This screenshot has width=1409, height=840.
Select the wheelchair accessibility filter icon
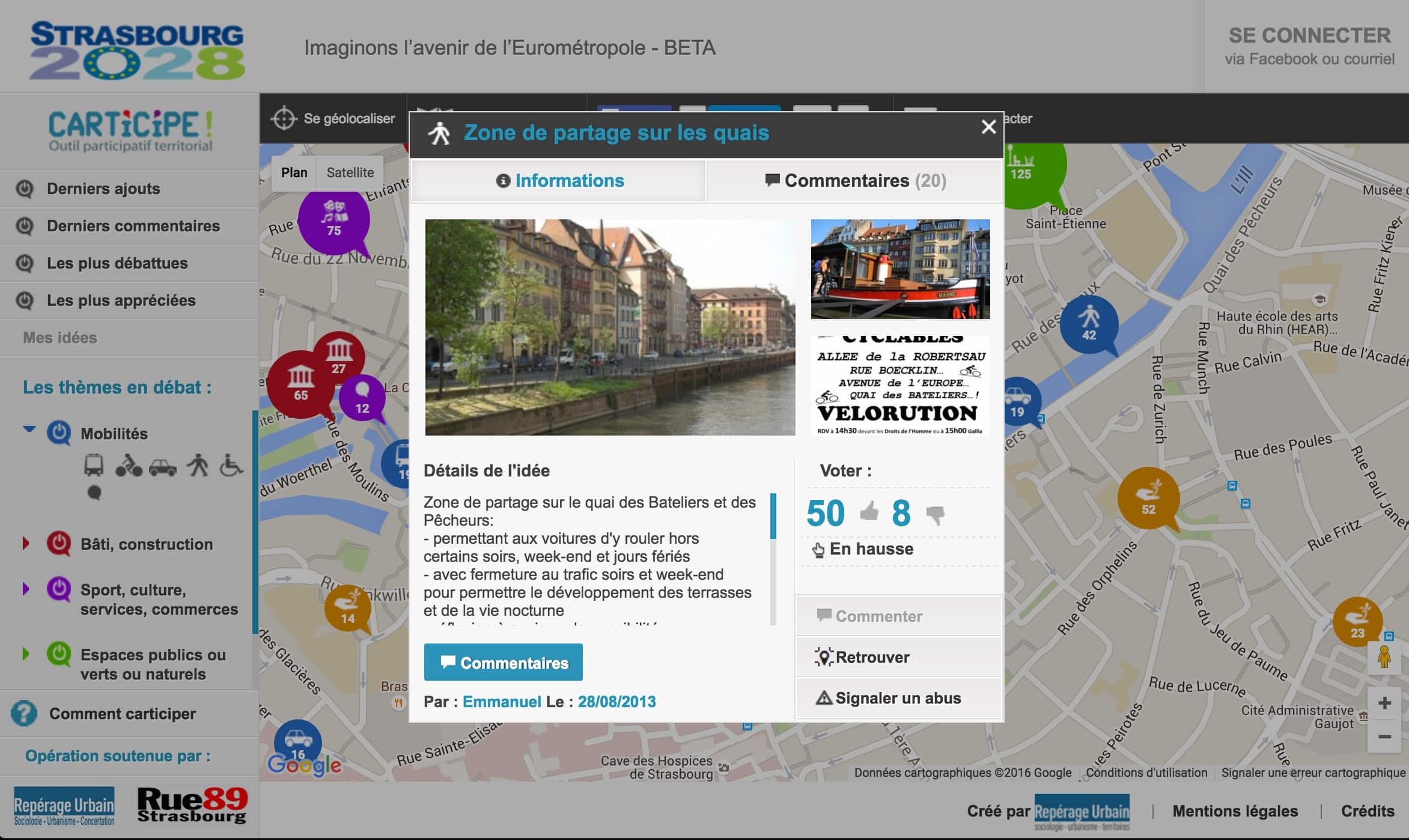pyautogui.click(x=231, y=466)
